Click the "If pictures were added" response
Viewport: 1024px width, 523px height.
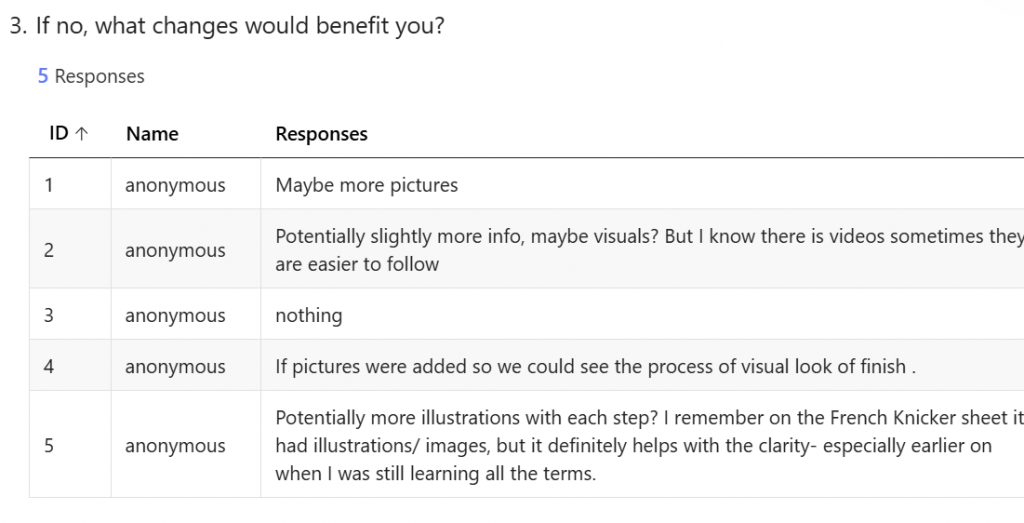[596, 366]
